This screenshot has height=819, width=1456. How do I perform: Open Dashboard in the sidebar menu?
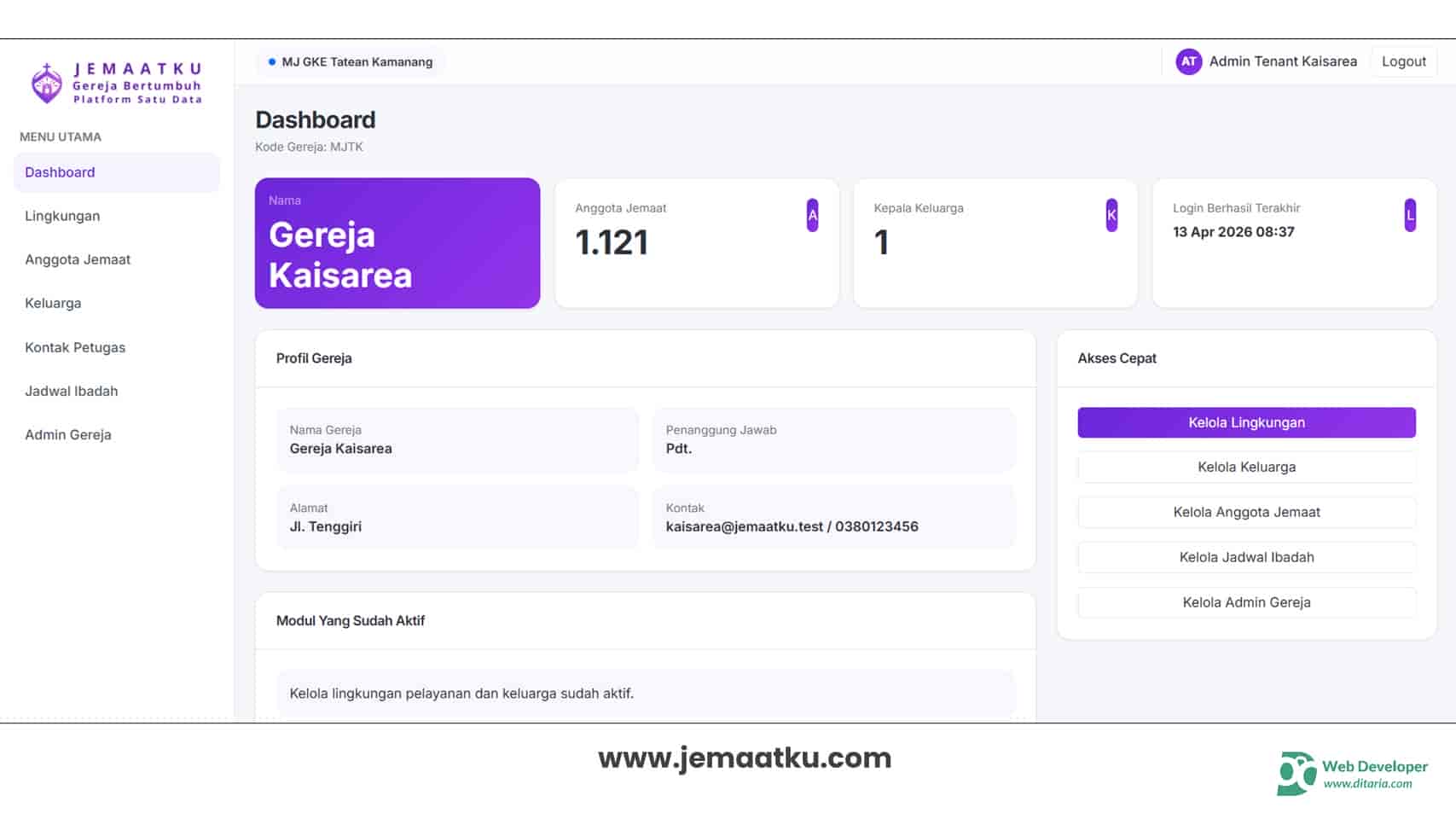tap(60, 172)
